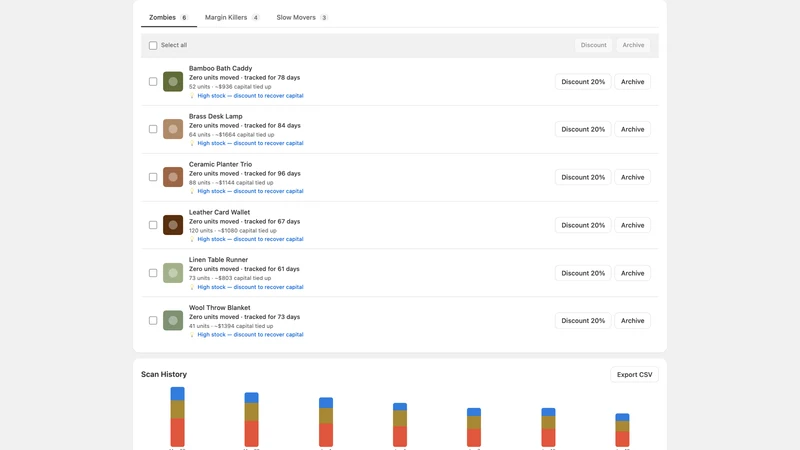Click the Bamboo Bath Caddy product name
The height and width of the screenshot is (450, 800).
220,68
